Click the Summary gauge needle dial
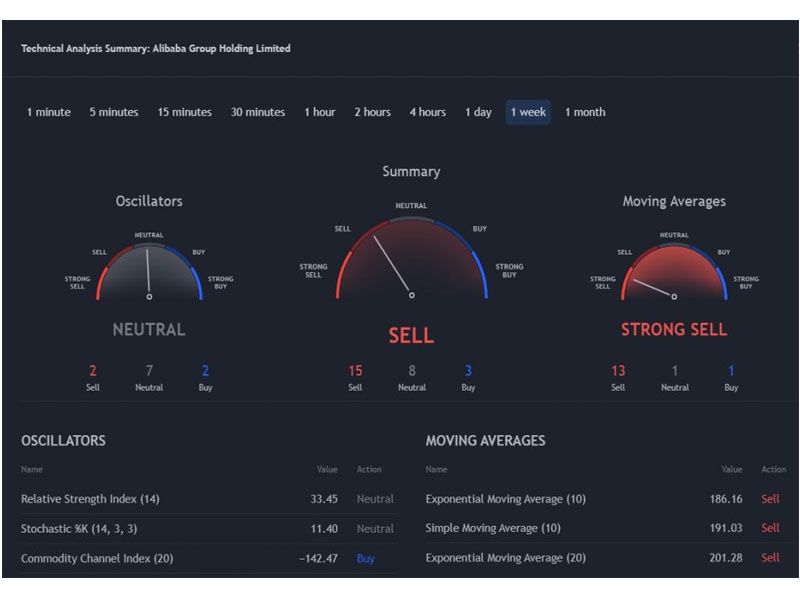 [411, 259]
